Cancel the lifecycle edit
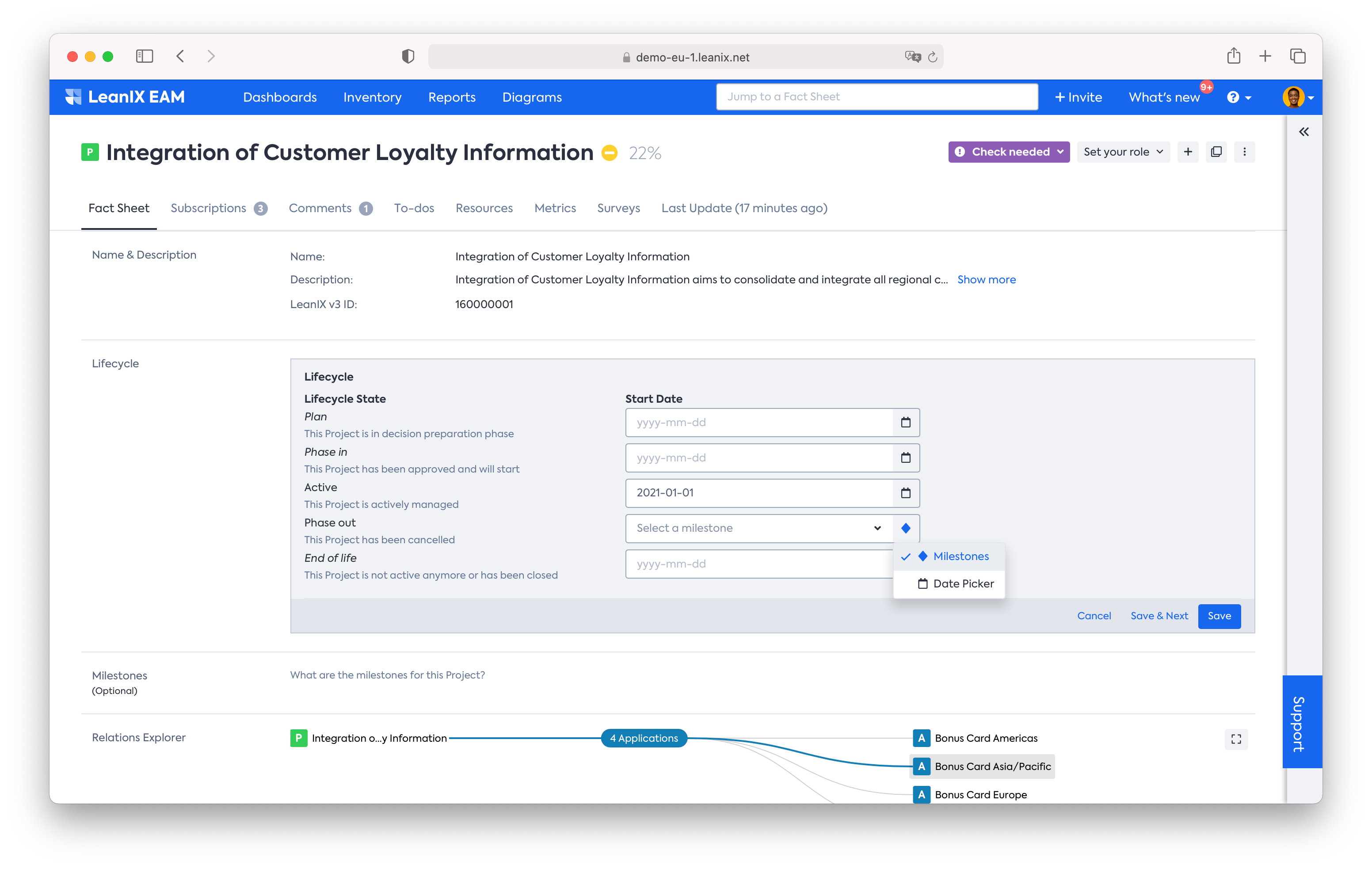 (1094, 617)
